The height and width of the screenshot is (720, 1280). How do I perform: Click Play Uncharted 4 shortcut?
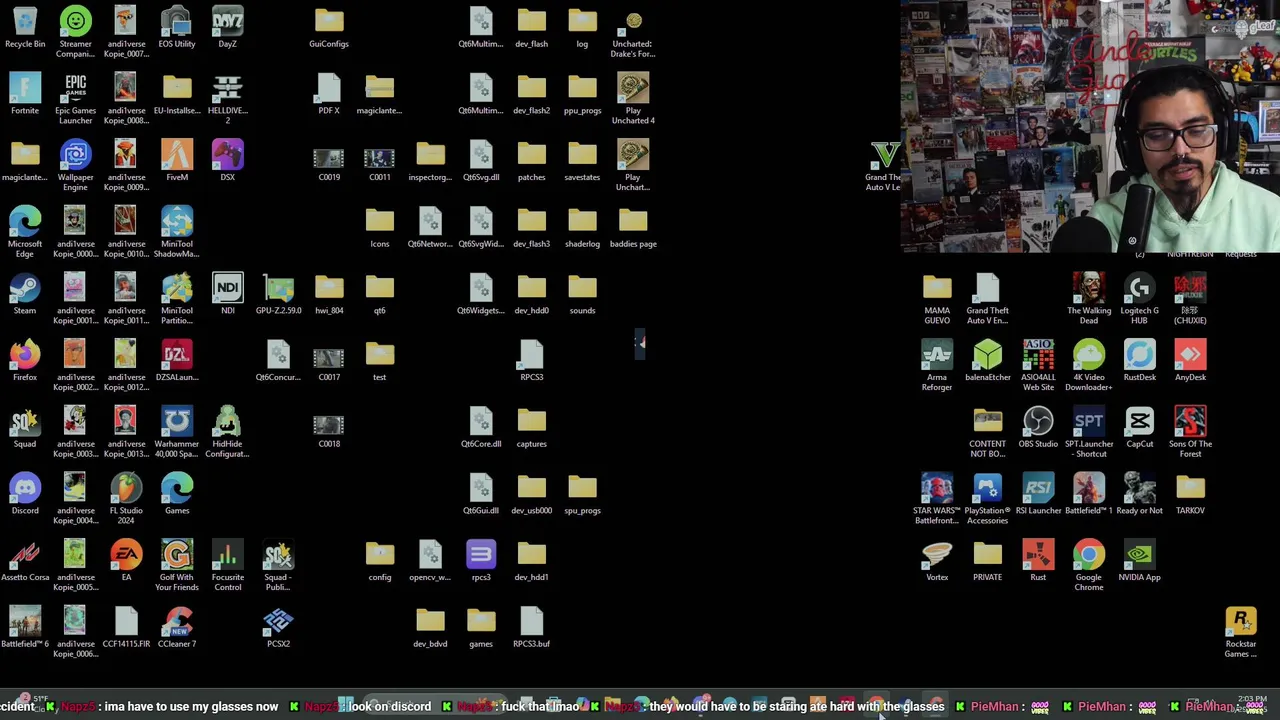coord(633,99)
